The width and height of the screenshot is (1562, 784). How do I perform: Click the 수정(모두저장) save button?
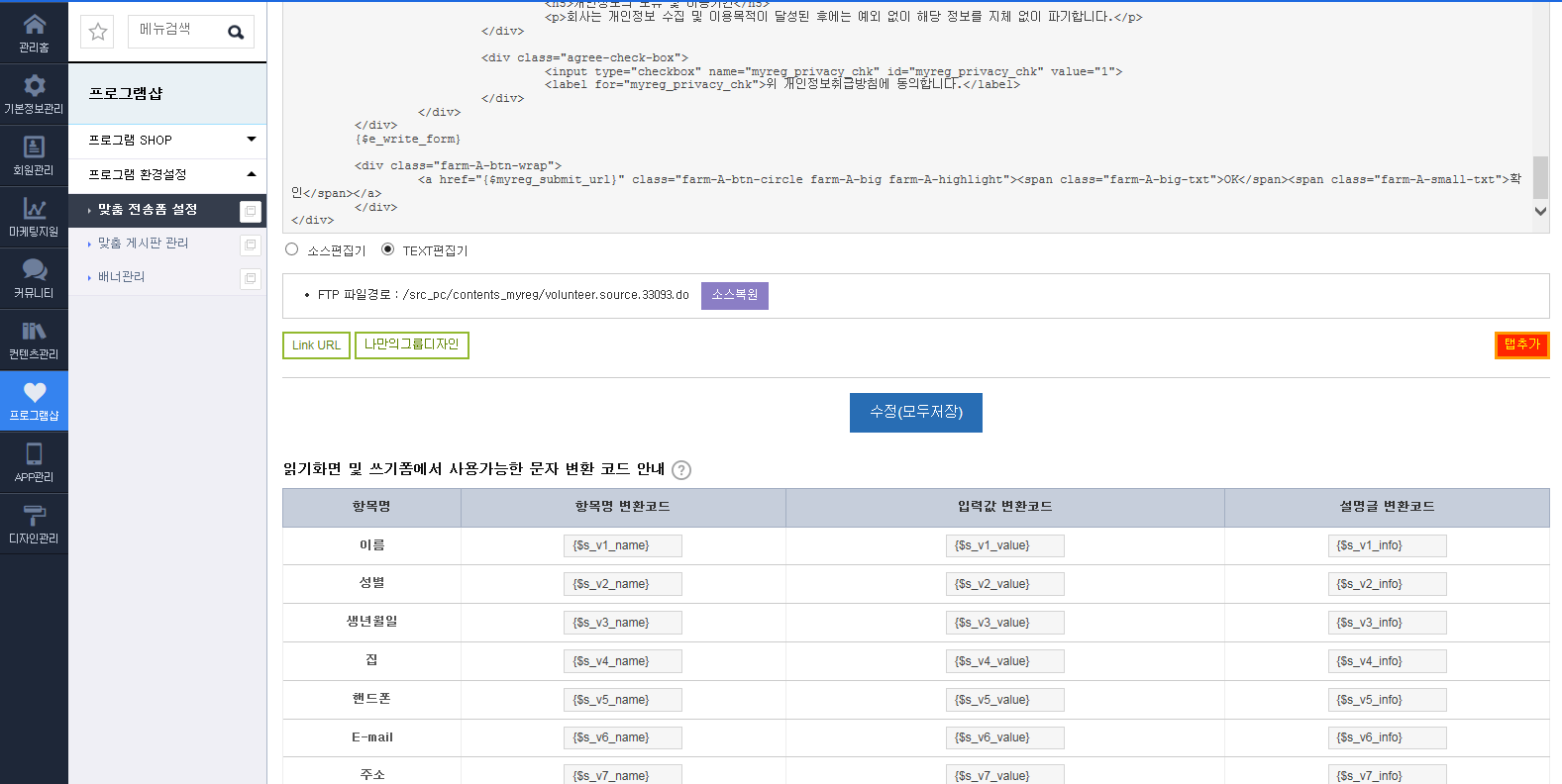(916, 413)
